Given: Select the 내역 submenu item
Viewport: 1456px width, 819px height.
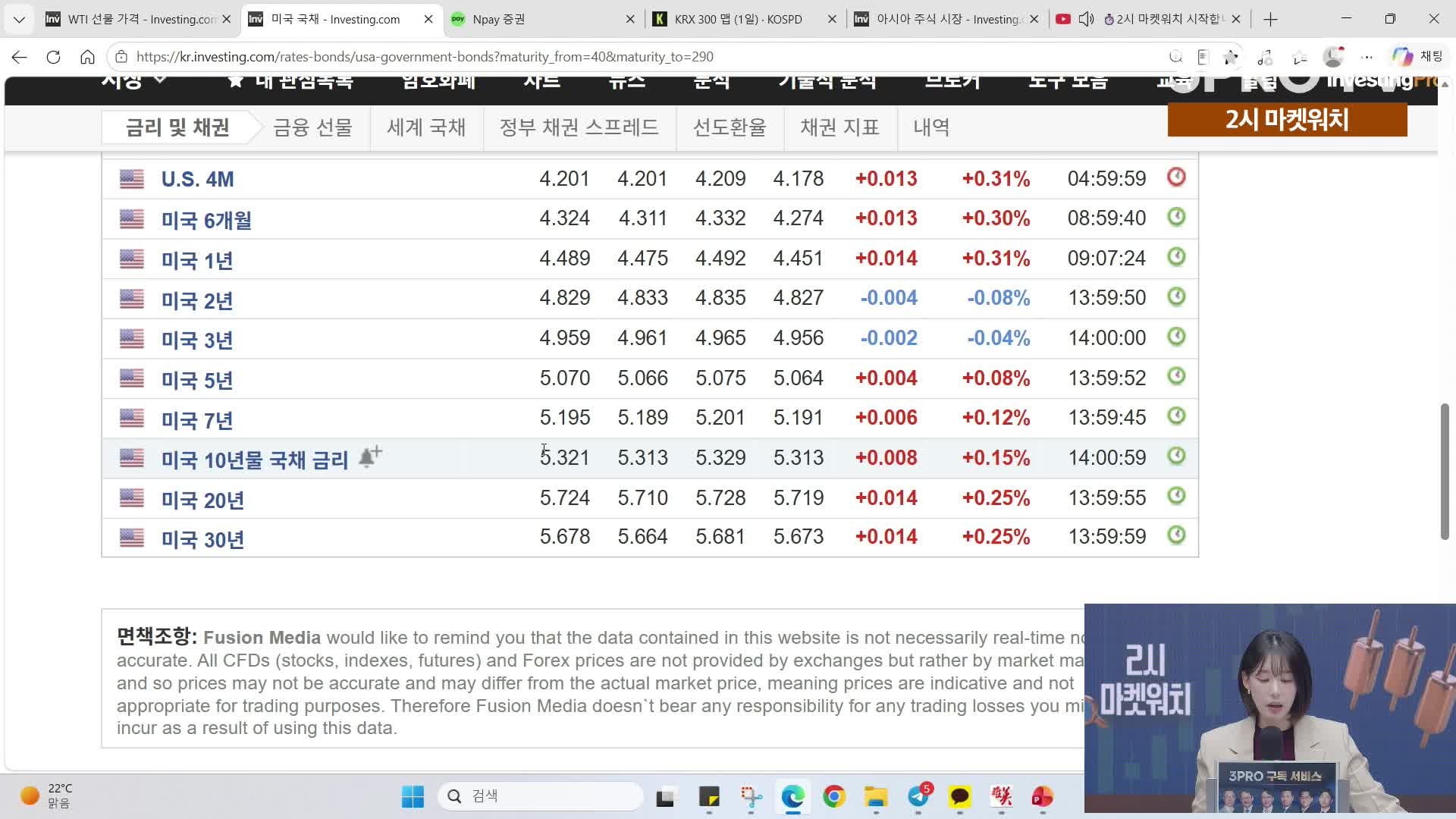Looking at the screenshot, I should click(931, 127).
